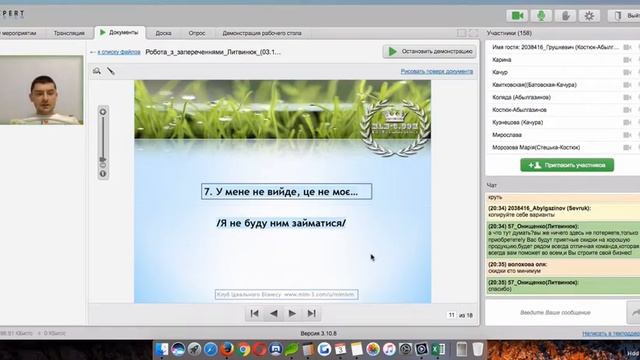Open the Доска tab

163,33
